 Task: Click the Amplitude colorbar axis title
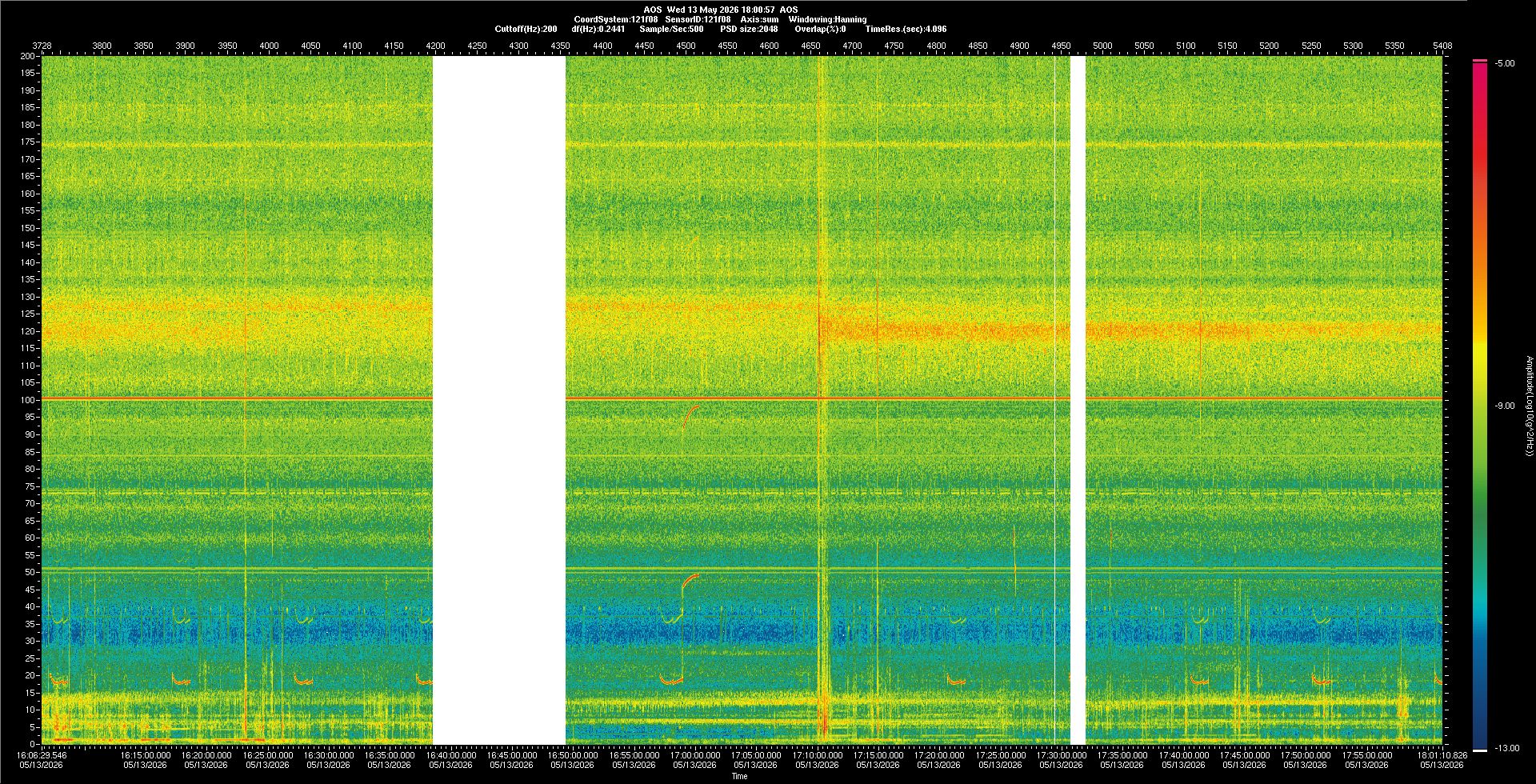(x=1528, y=406)
